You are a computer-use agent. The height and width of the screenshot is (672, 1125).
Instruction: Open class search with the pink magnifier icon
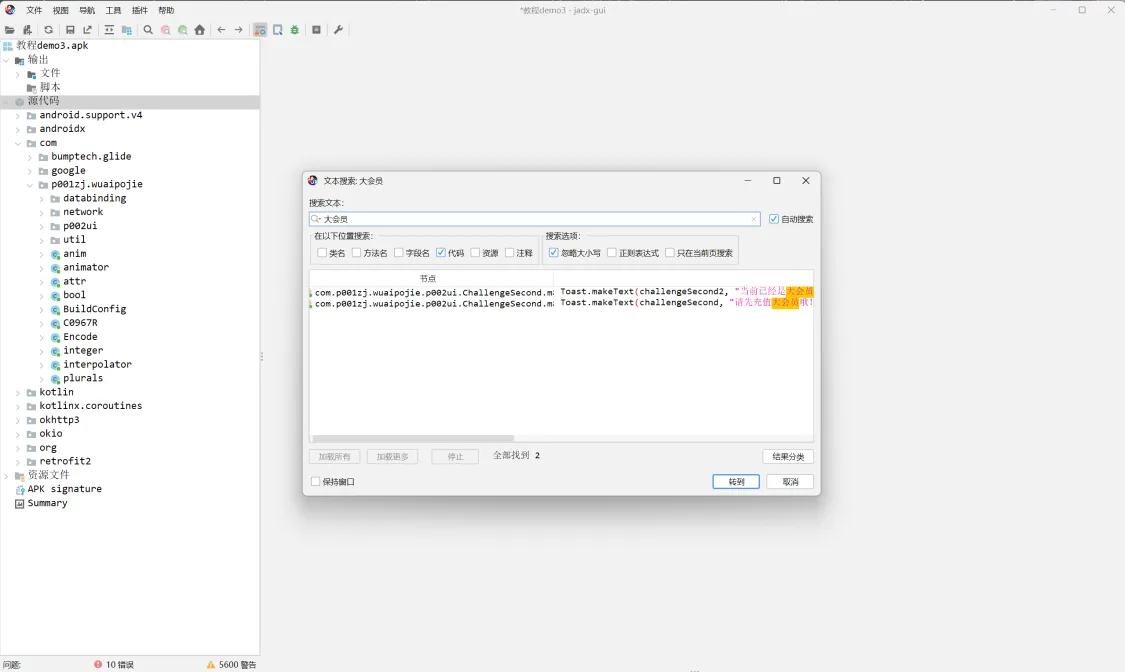(166, 30)
